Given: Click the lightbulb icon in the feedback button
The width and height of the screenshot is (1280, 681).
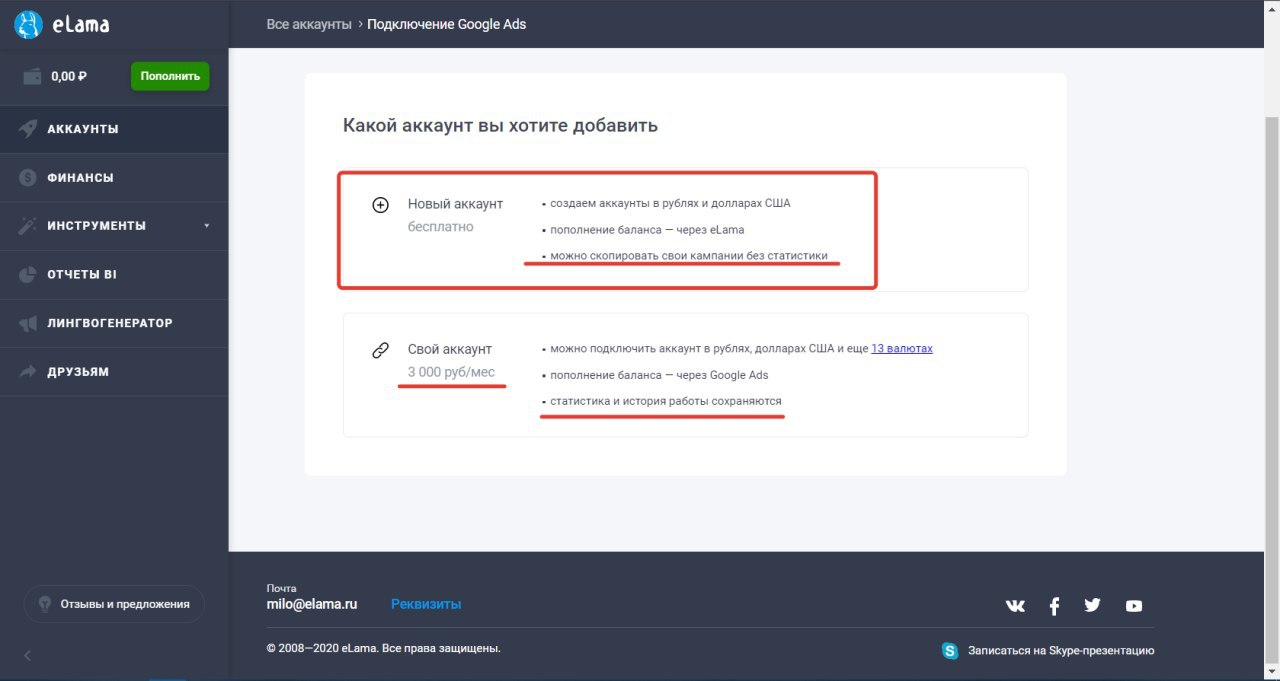Looking at the screenshot, I should pos(45,604).
